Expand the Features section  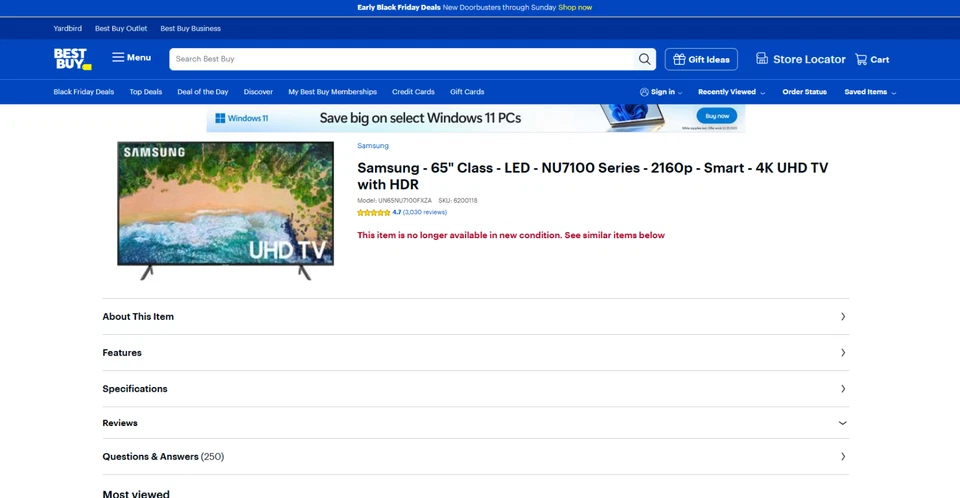pyautogui.click(x=476, y=353)
